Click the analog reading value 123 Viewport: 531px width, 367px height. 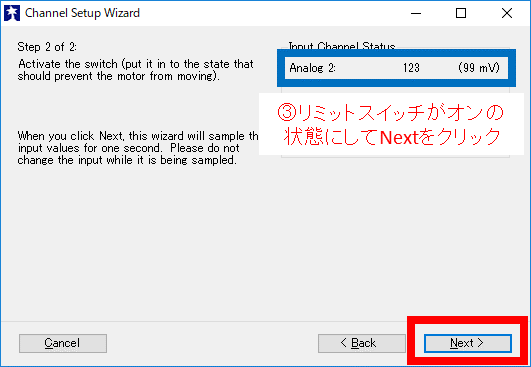411,68
